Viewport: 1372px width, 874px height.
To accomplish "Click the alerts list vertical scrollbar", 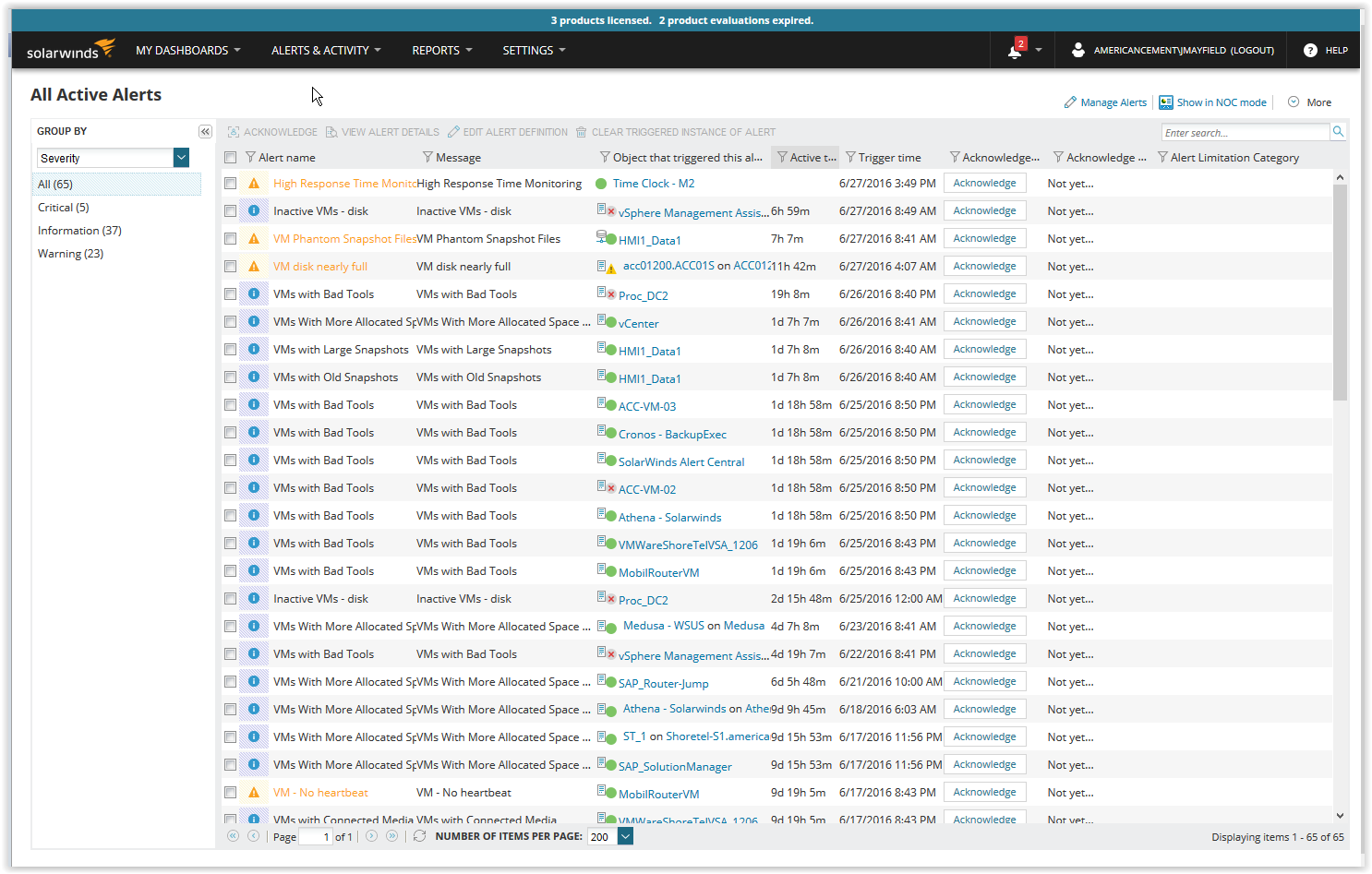I will 1340,292.
